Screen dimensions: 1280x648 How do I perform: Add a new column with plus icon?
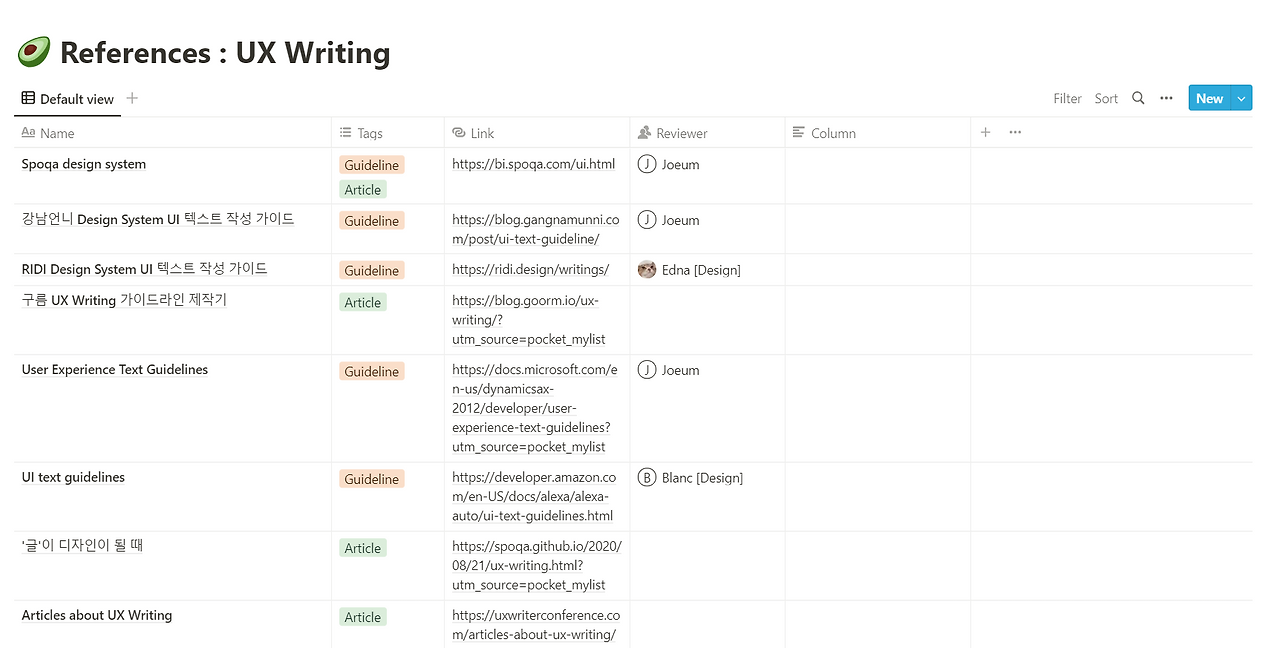(985, 132)
